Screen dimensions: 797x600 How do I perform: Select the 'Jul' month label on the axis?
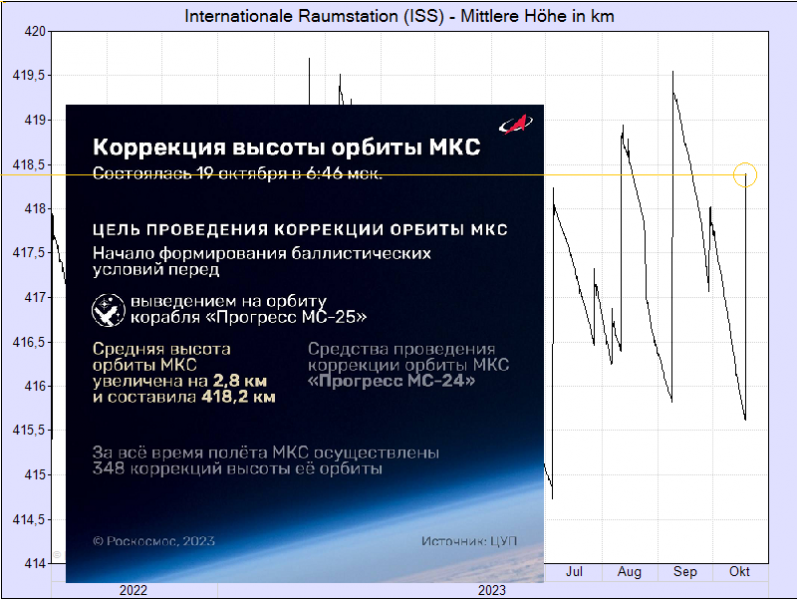(x=574, y=572)
